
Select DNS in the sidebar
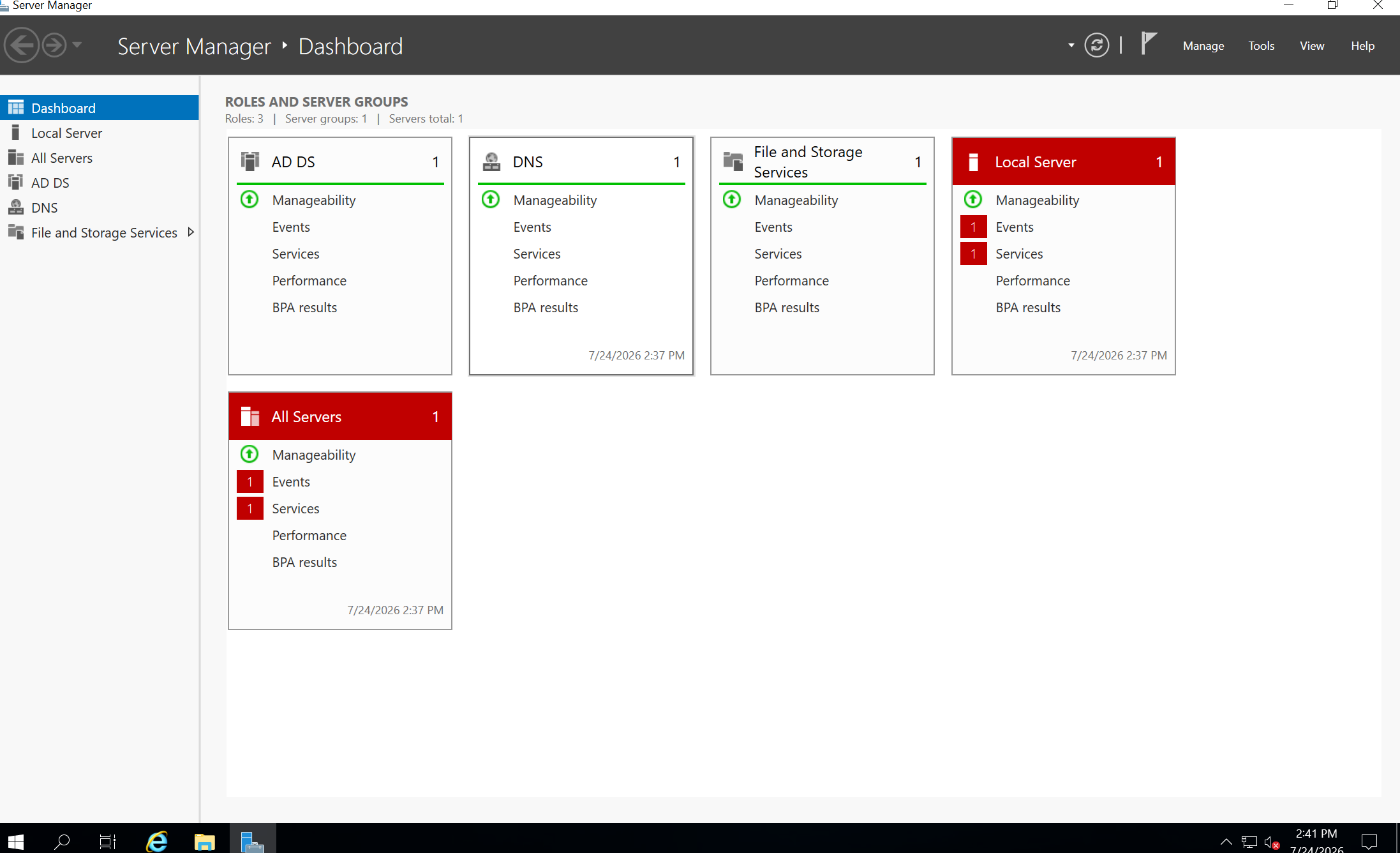click(100, 208)
